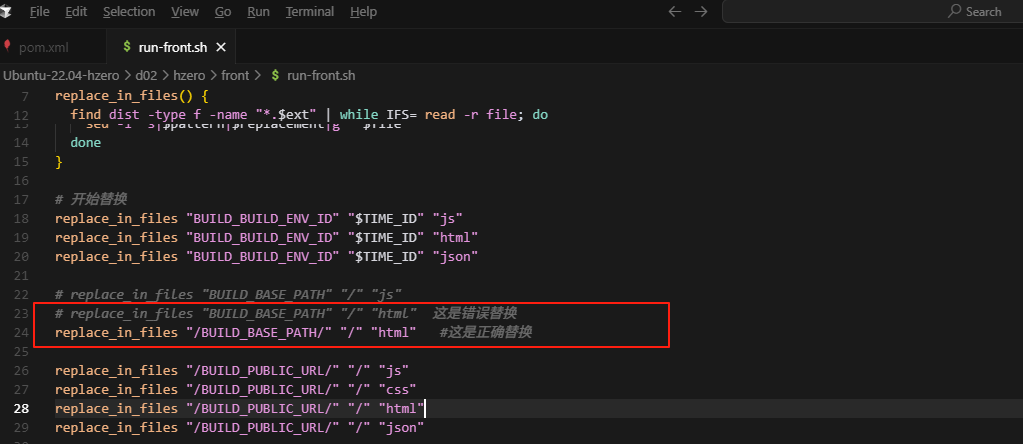Click line number 24 in the gutter

21,332
